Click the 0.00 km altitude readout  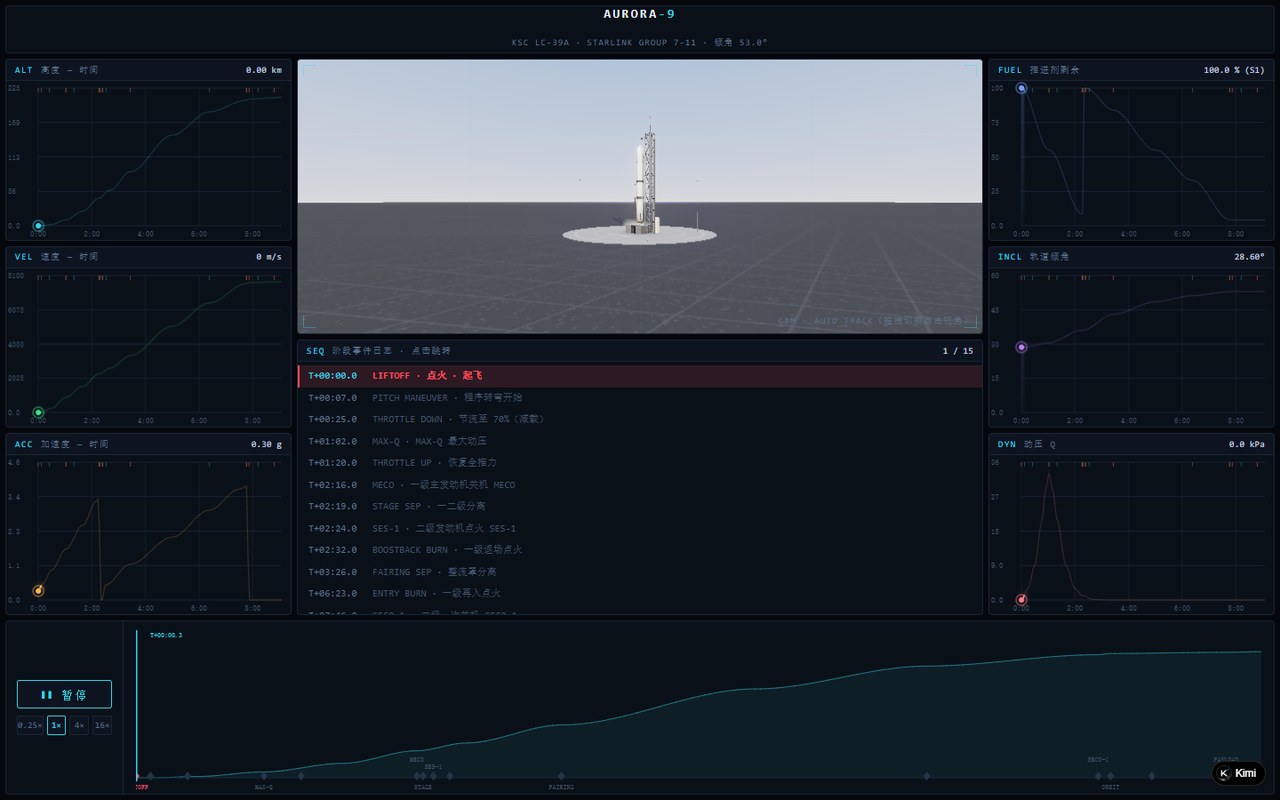(264, 70)
